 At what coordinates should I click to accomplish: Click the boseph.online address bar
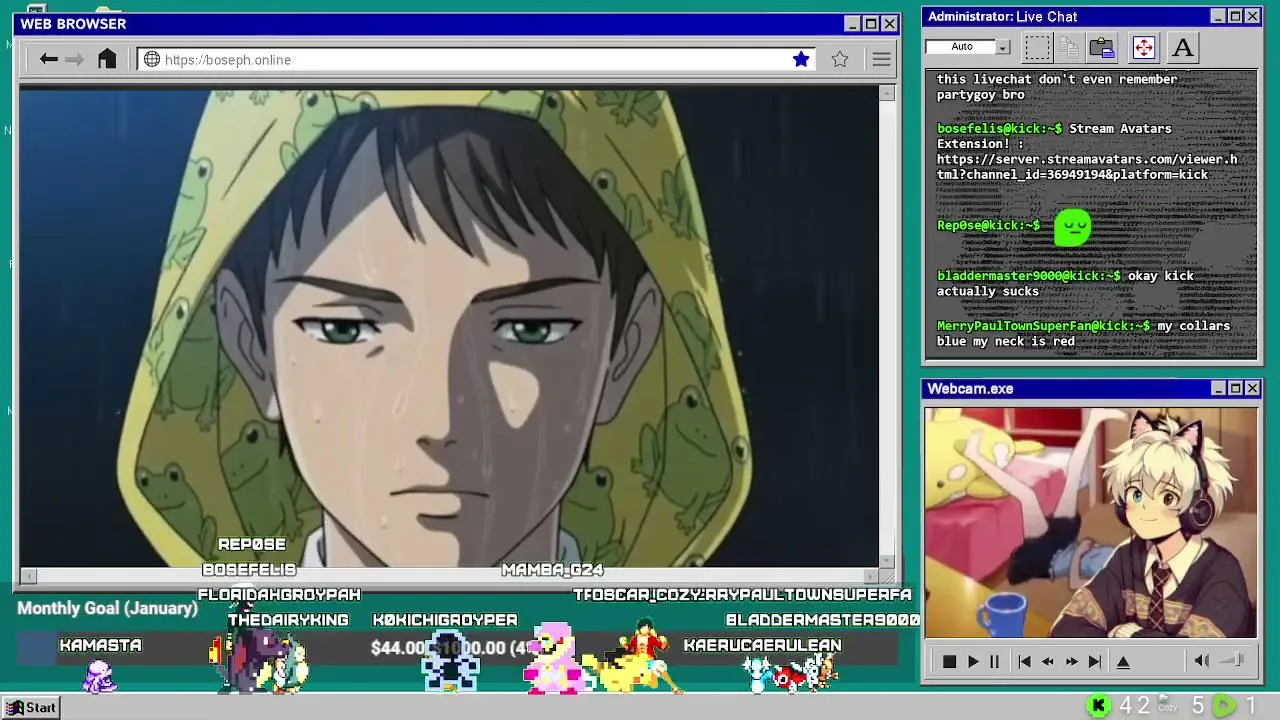pos(476,59)
